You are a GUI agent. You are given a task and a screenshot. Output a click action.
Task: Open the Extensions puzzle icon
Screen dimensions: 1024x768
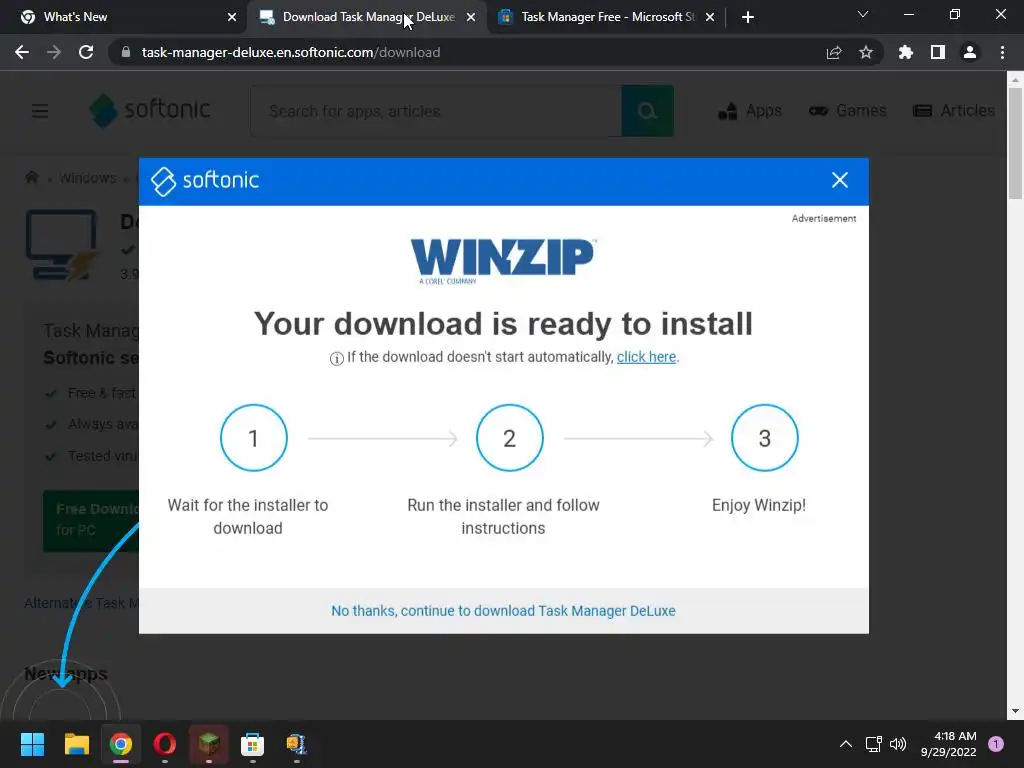click(x=905, y=52)
